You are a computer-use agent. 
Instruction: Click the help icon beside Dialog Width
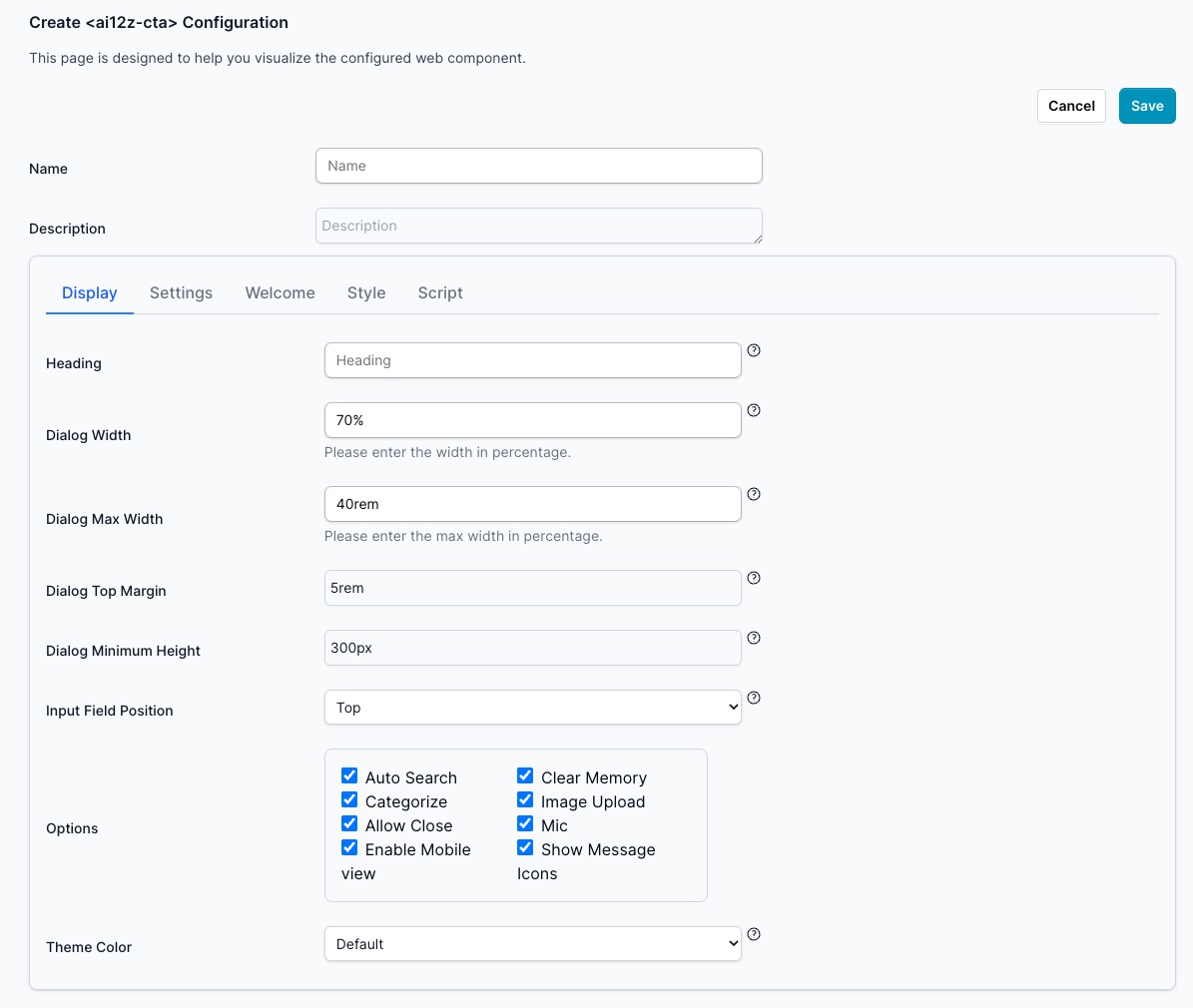(754, 410)
